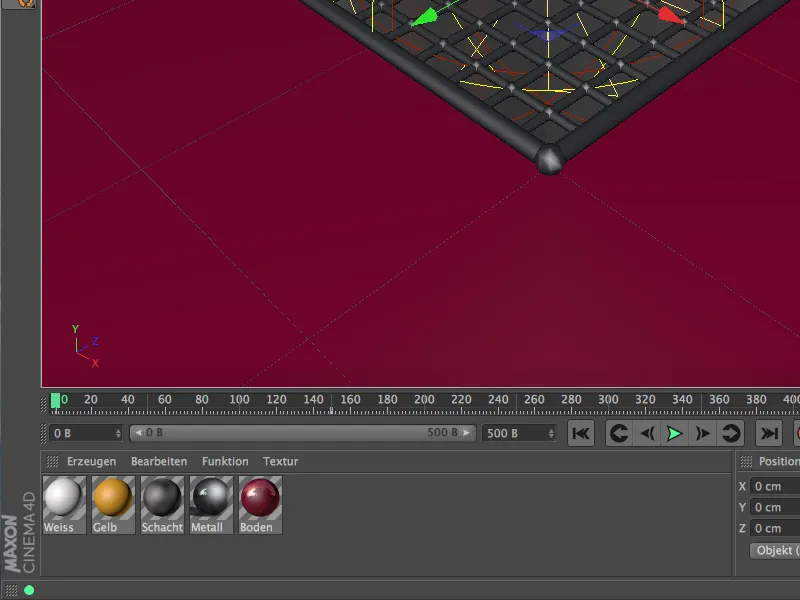
Task: Select the Metall material sphere
Action: [210, 497]
